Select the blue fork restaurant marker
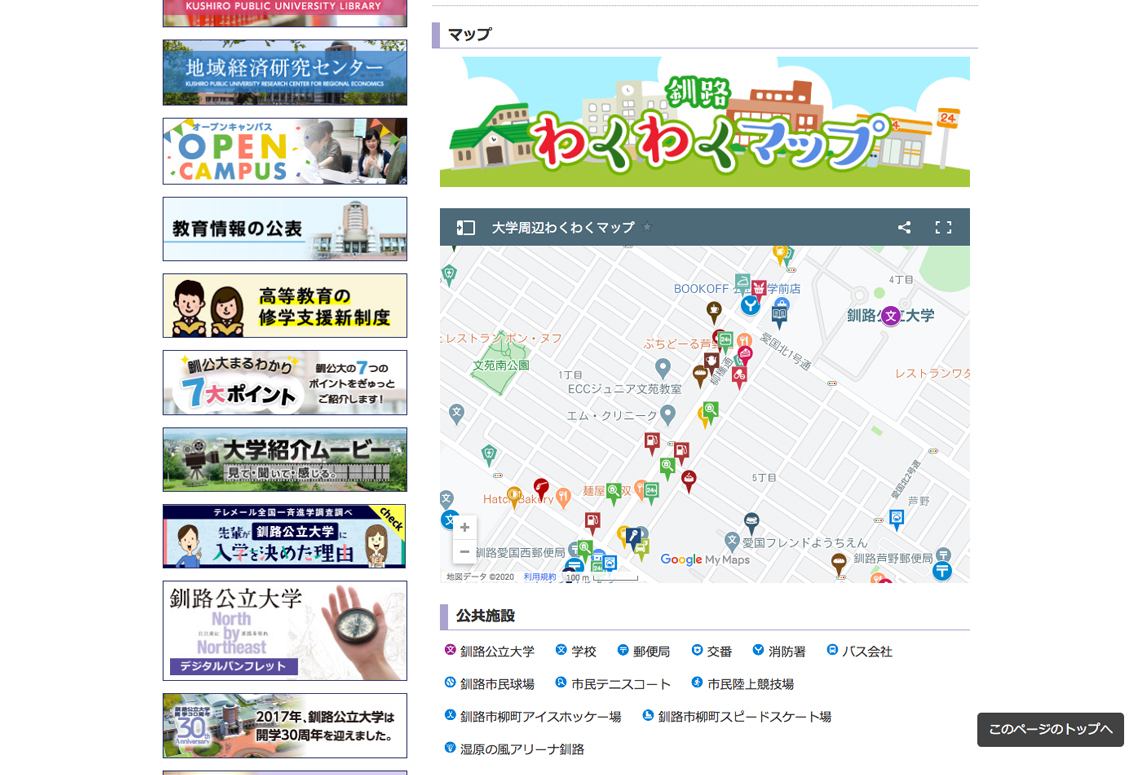Image resolution: width=1140 pixels, height=775 pixels. point(750,305)
